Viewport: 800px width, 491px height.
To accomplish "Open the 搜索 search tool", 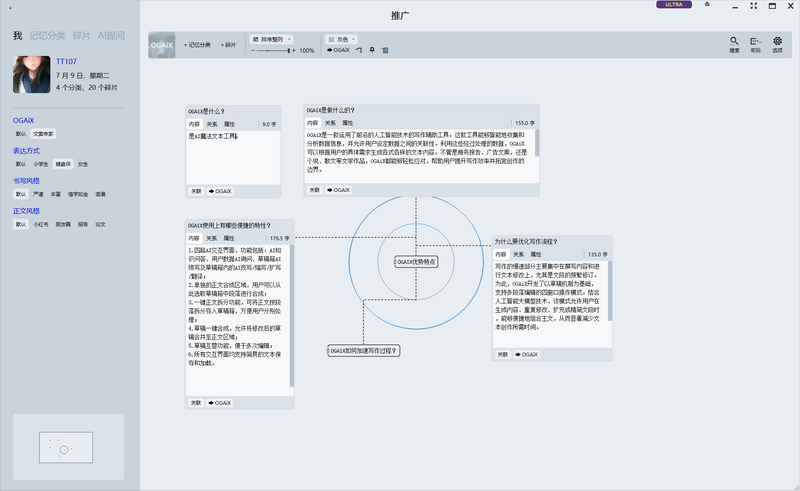I will click(734, 43).
